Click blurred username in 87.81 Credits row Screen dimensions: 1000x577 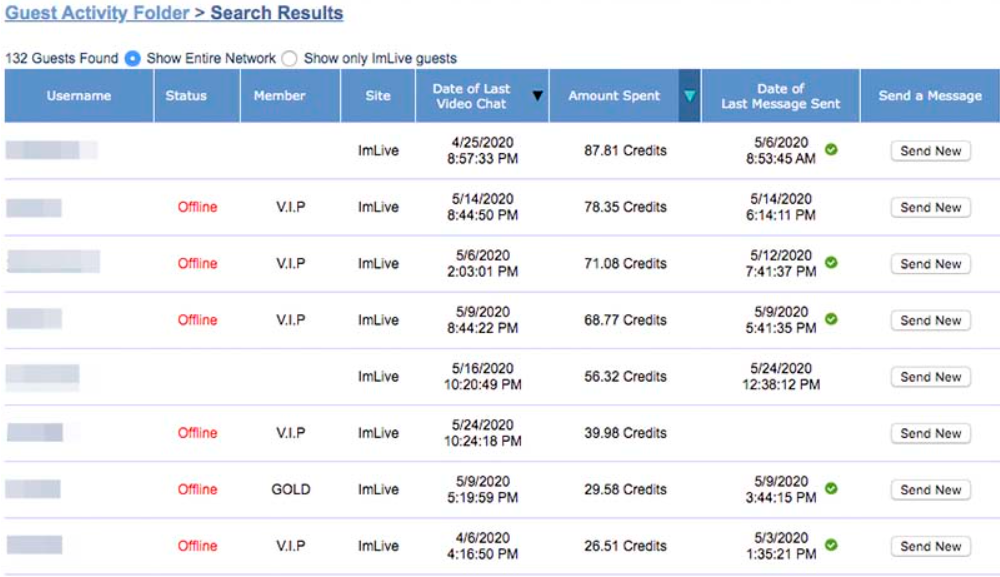point(52,150)
